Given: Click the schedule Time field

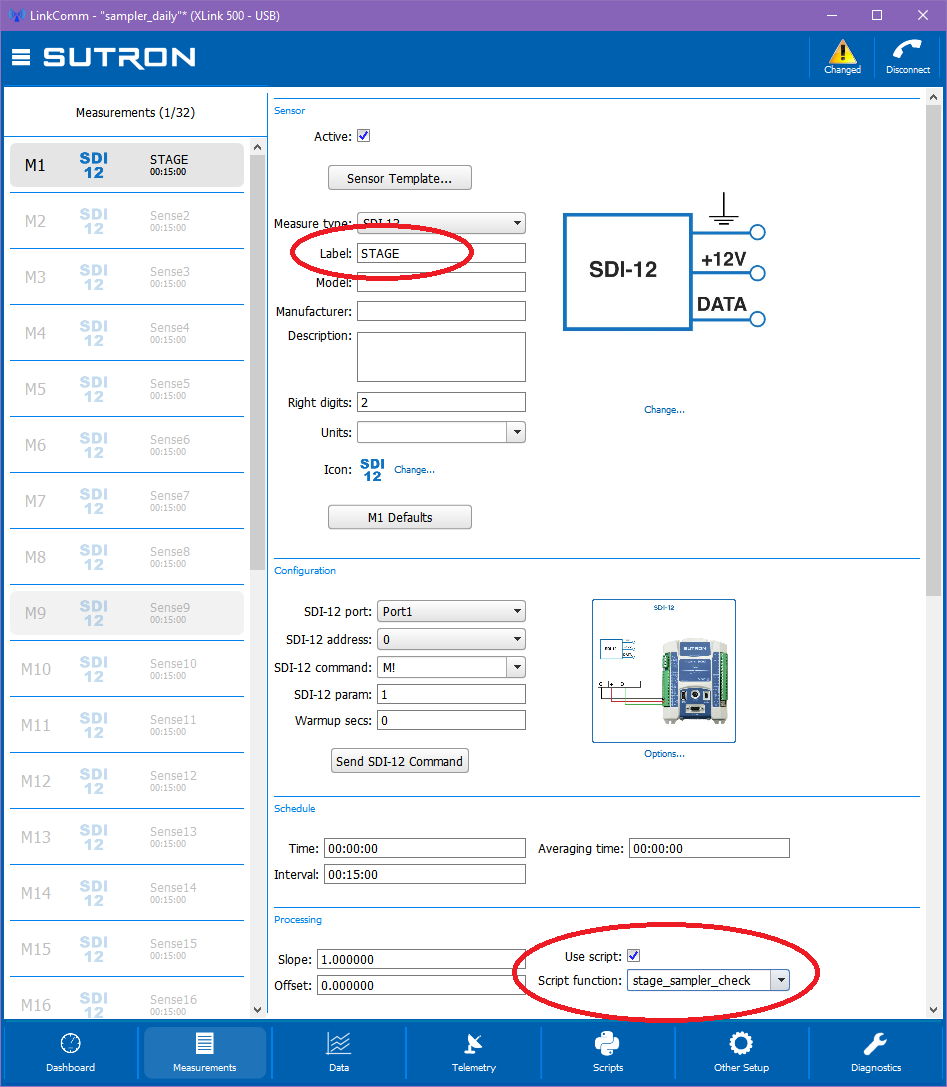Looking at the screenshot, I should point(424,848).
